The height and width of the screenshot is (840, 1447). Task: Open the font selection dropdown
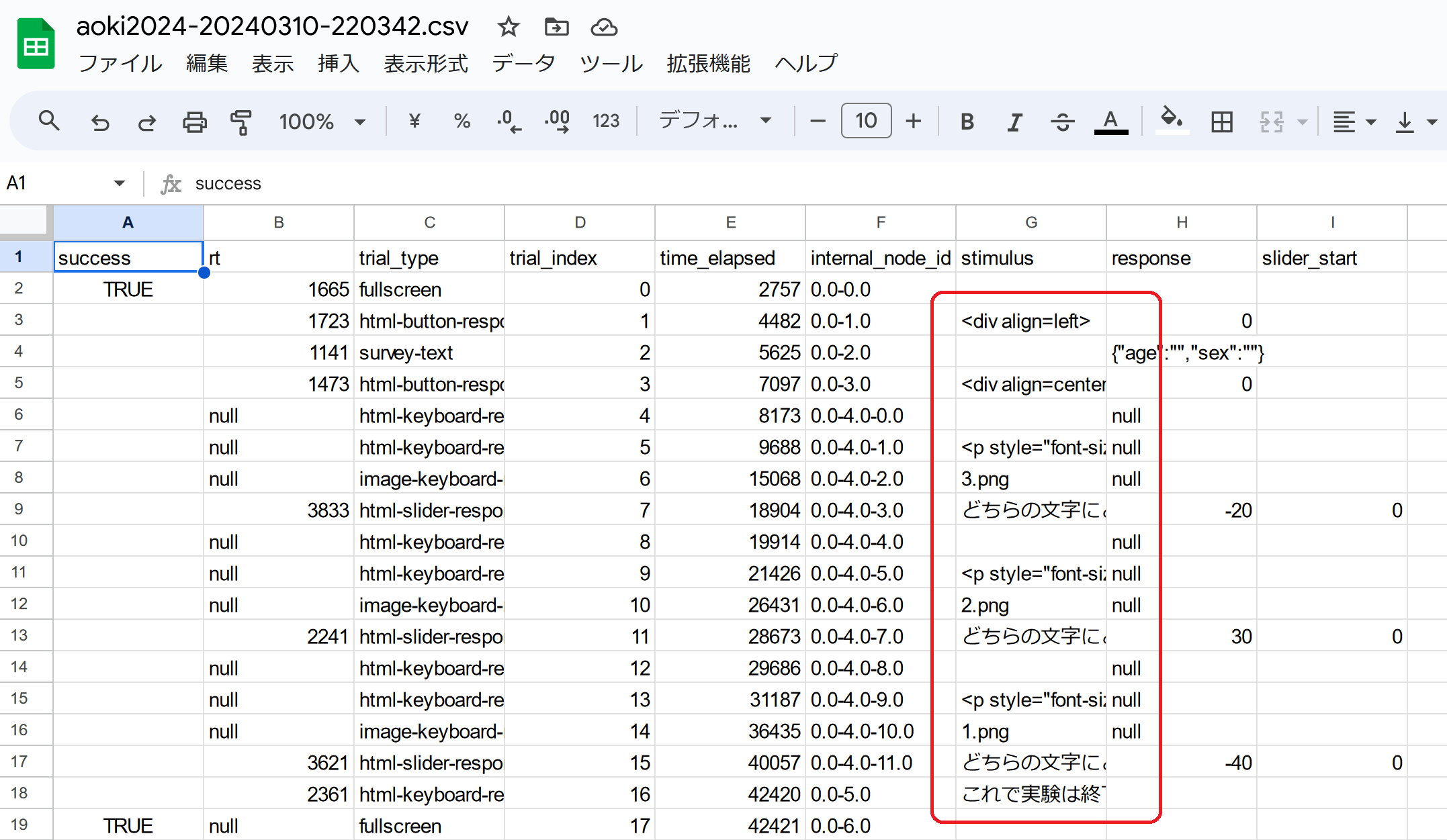tap(715, 122)
